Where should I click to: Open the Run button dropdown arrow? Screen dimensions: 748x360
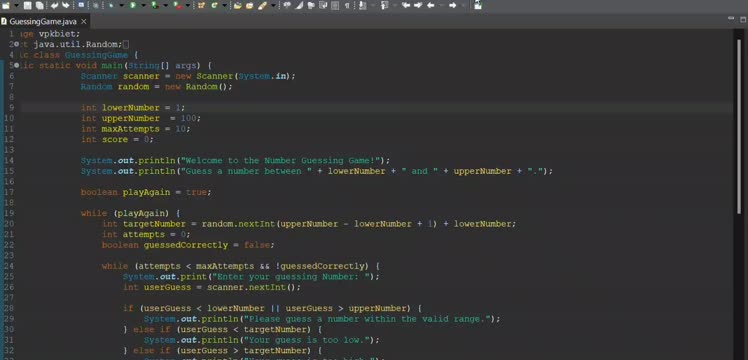pos(144,5)
